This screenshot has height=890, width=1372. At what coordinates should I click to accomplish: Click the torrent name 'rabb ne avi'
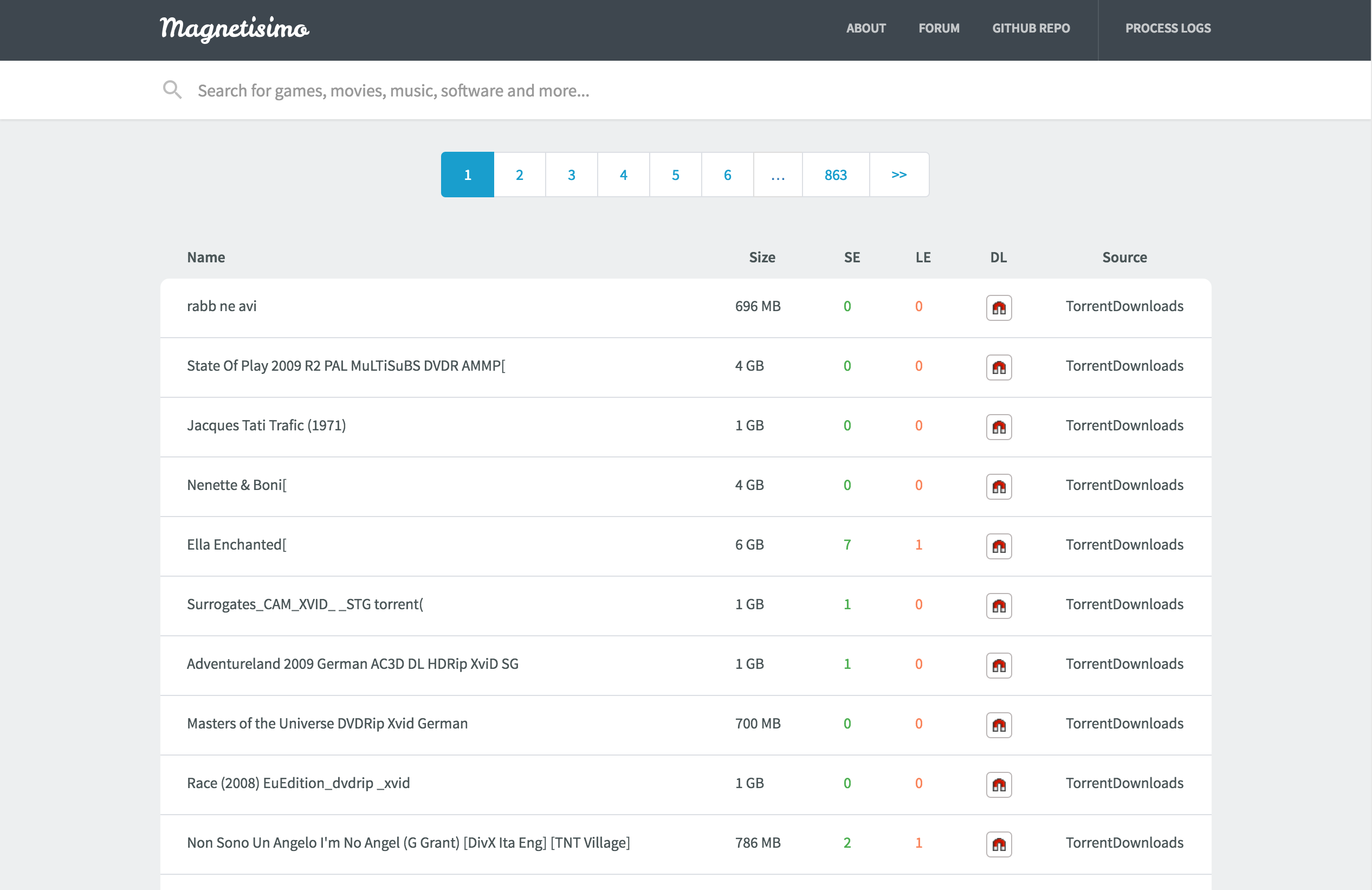(x=222, y=306)
